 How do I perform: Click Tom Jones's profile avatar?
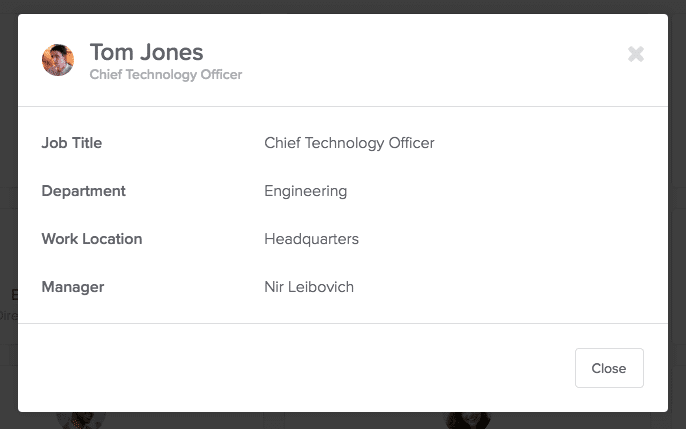[x=58, y=60]
